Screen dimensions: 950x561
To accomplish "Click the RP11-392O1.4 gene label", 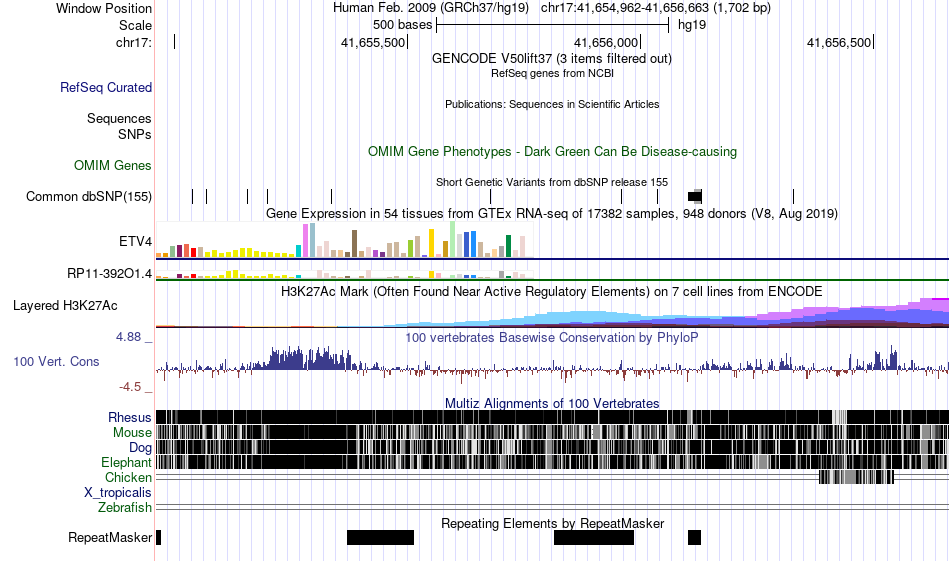I will [x=110, y=274].
